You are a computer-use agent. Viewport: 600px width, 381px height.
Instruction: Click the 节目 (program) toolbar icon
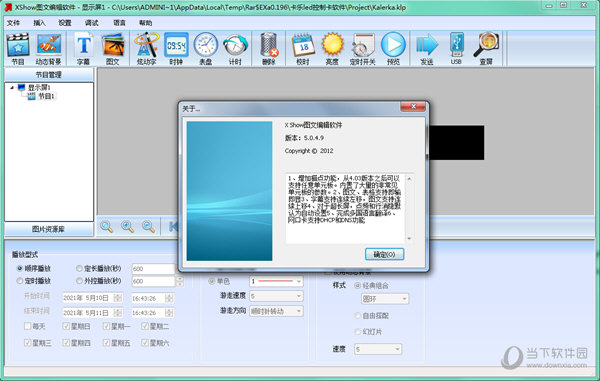(18, 49)
